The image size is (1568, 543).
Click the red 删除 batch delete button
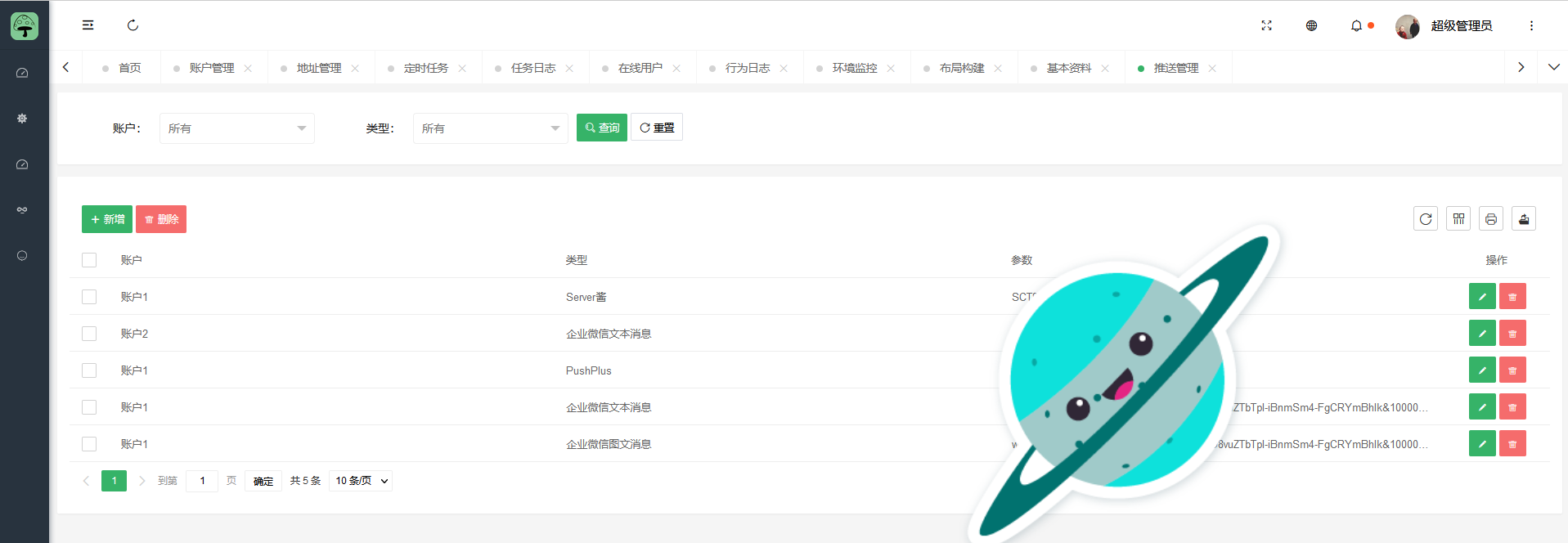pos(161,219)
